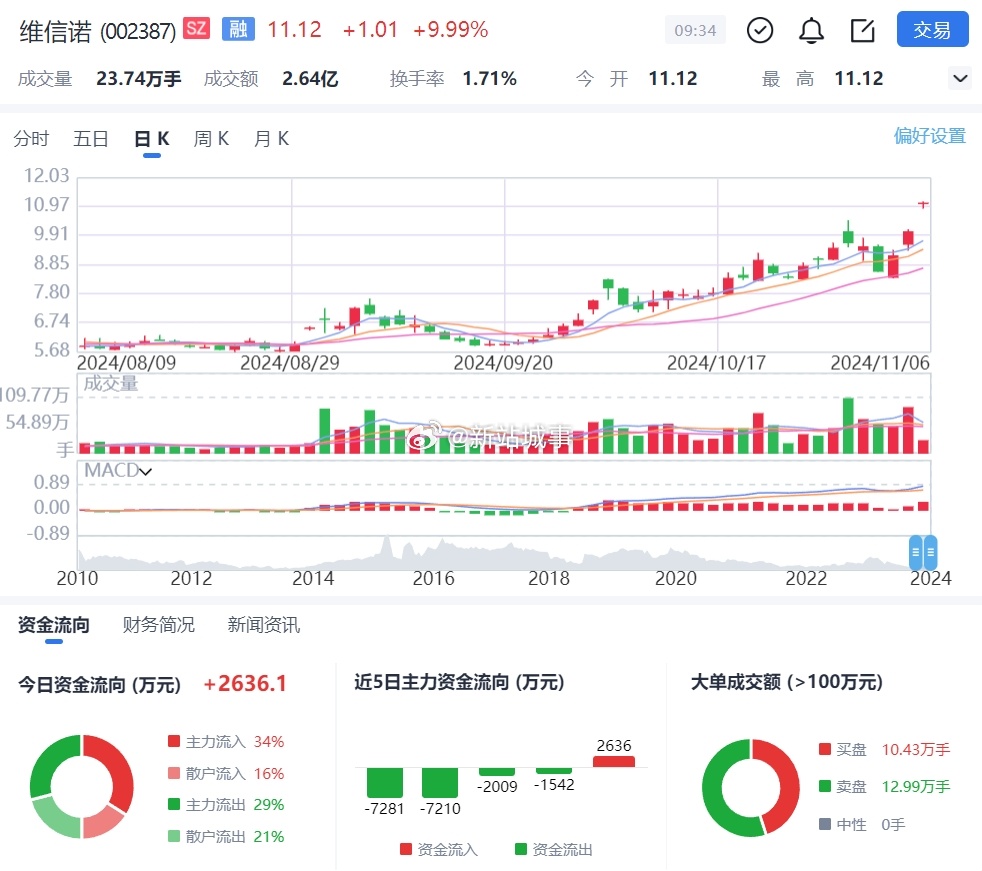
Task: Click the blue 融 margin badge
Action: point(238,28)
